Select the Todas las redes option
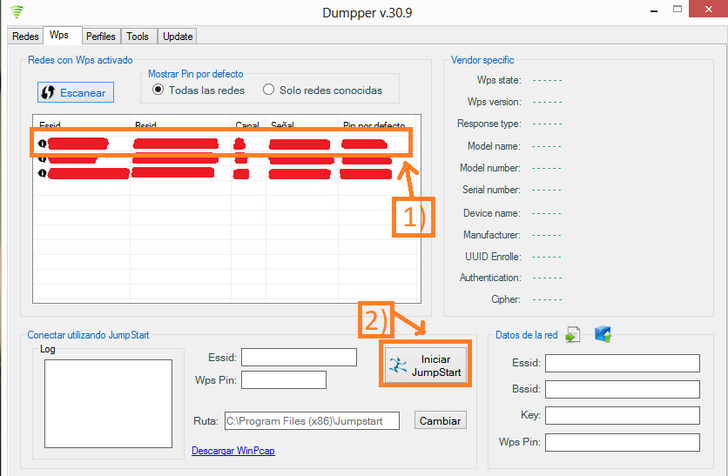728x476 pixels. tap(158, 90)
